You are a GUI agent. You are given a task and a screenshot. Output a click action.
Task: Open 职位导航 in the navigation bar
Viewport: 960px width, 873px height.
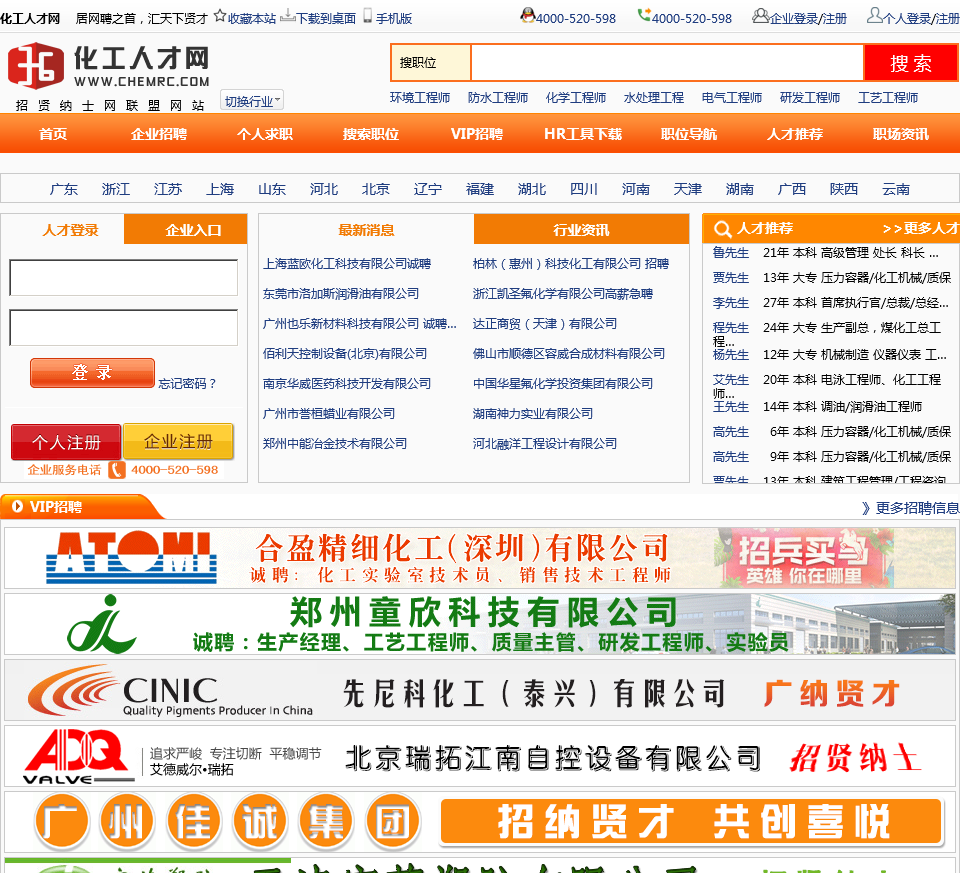coord(689,134)
